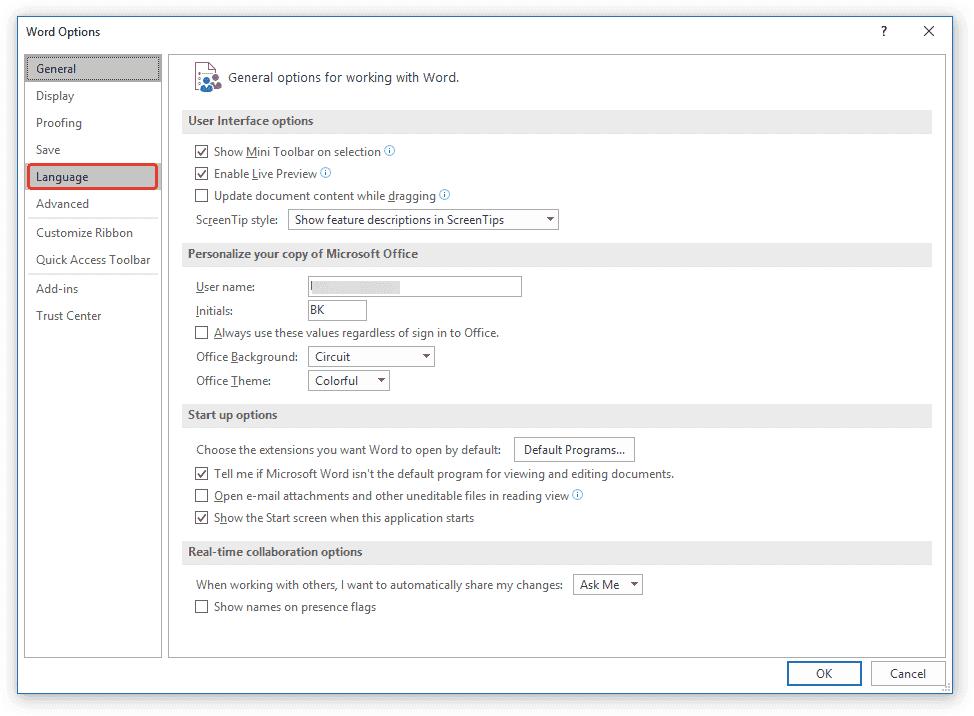Disable Show the Start screen checkbox
This screenshot has width=974, height=716.
202,518
